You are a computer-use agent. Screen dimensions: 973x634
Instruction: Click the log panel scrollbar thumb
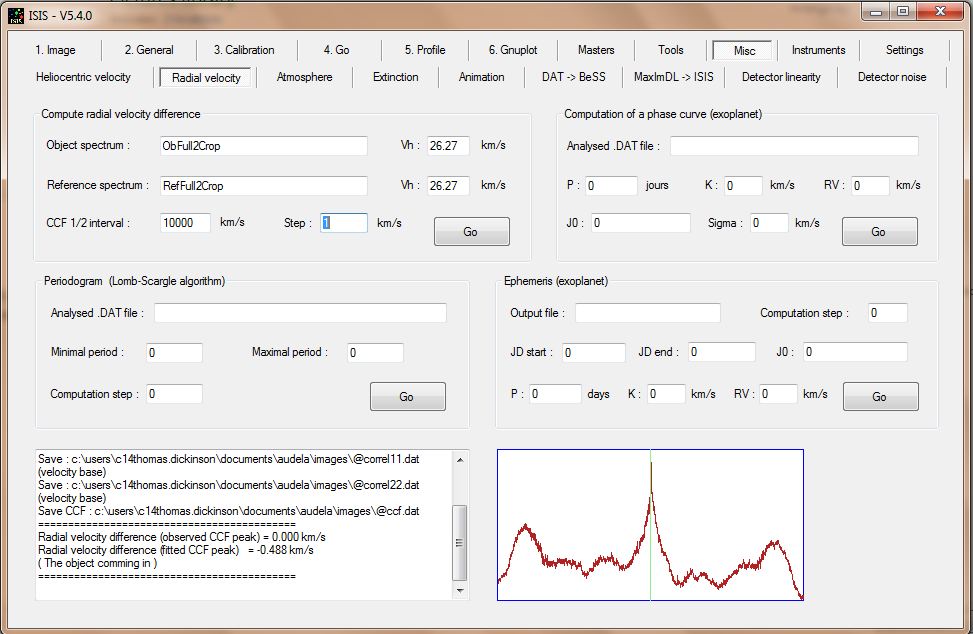click(460, 542)
